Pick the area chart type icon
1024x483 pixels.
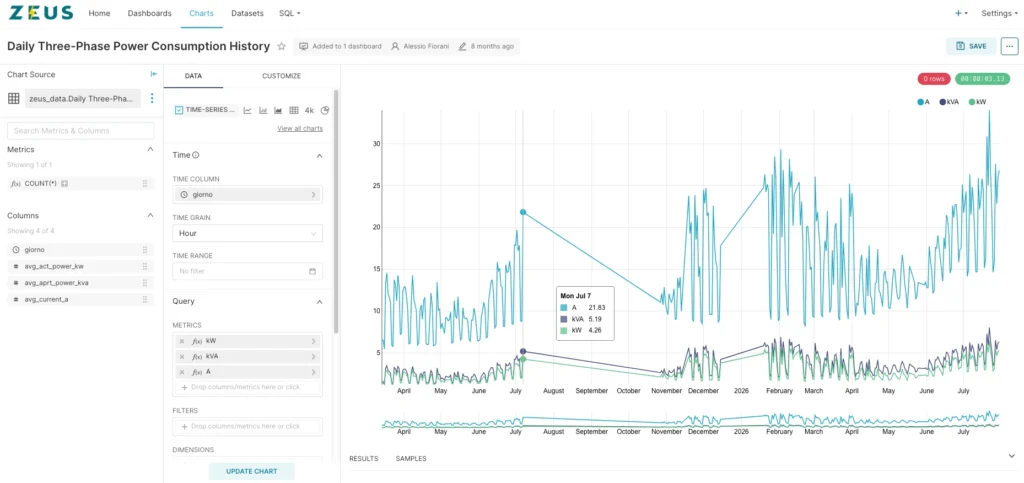[278, 110]
